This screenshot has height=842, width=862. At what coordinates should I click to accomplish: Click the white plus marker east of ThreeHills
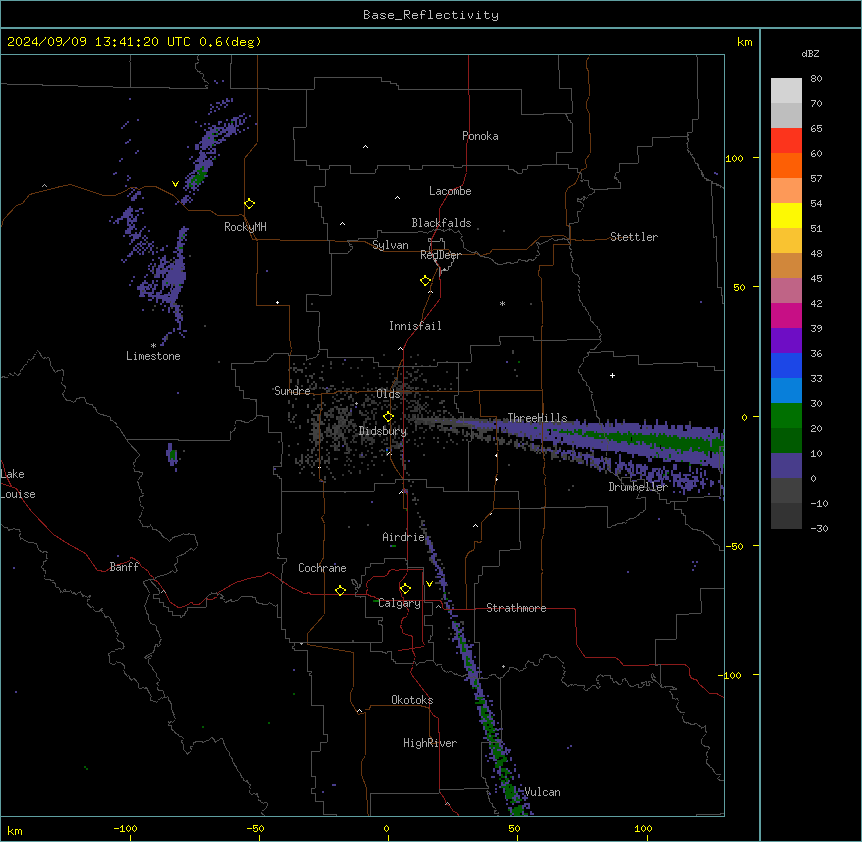pos(612,375)
